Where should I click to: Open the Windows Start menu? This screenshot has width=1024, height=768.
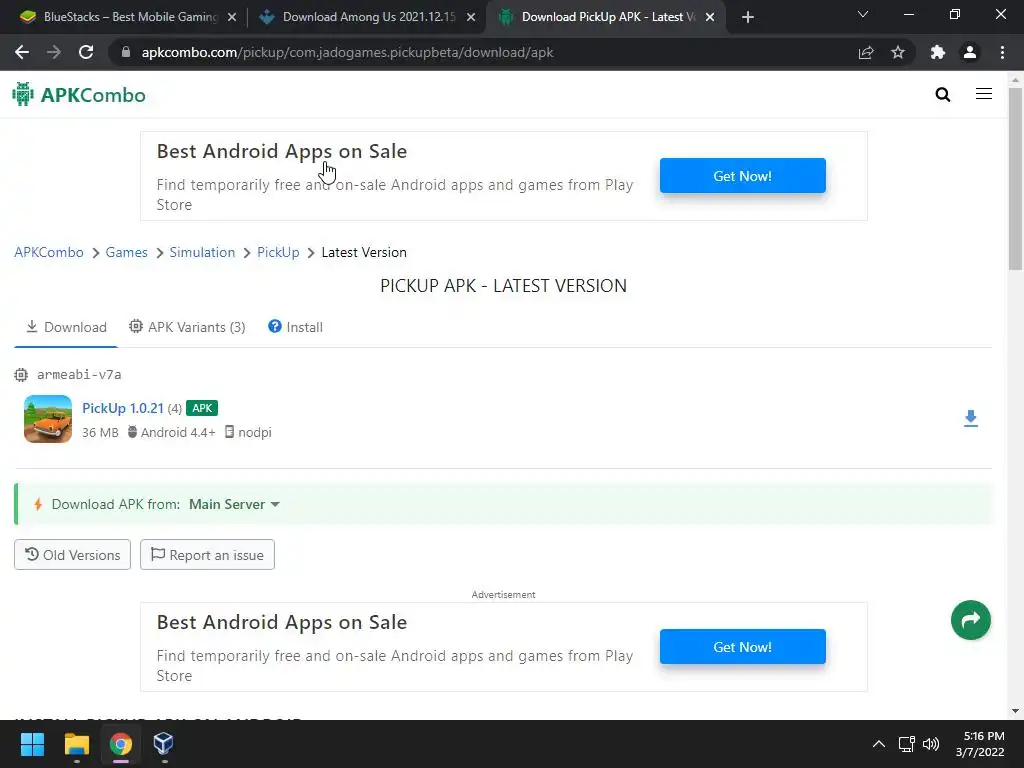click(x=32, y=744)
